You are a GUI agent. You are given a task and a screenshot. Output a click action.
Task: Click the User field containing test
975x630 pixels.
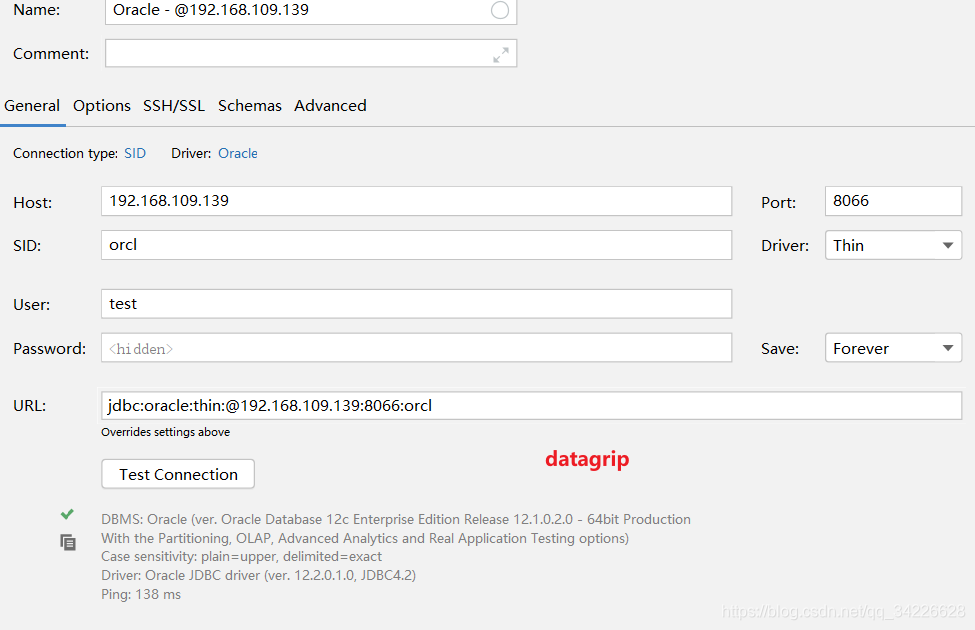tap(415, 304)
